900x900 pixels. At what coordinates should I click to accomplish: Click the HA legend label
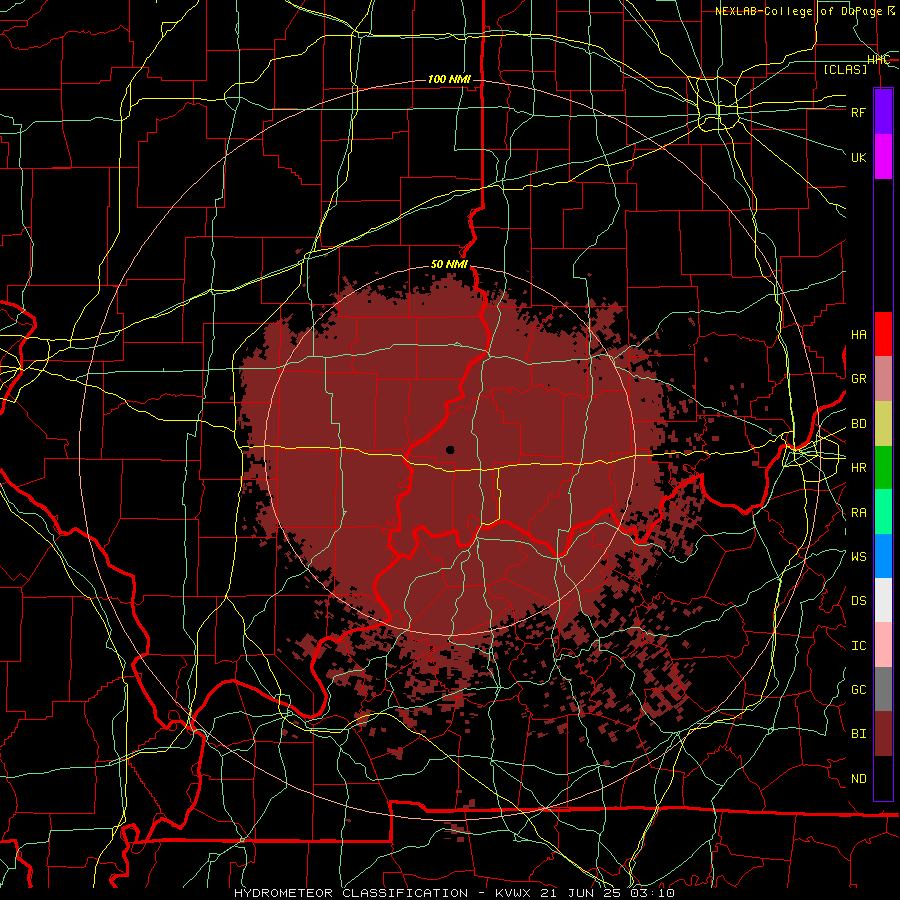[859, 335]
